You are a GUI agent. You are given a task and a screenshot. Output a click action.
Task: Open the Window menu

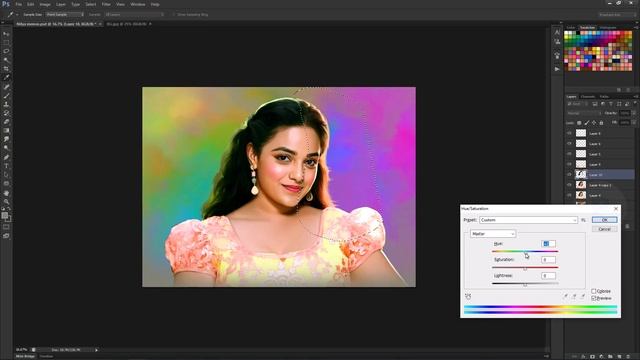[x=138, y=4]
